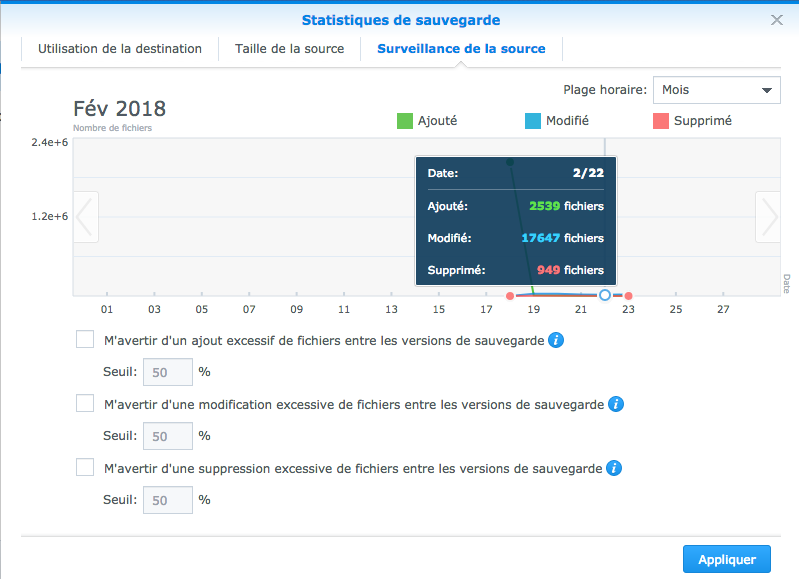
Task: Go to next month with right chart arrow
Action: [768, 217]
